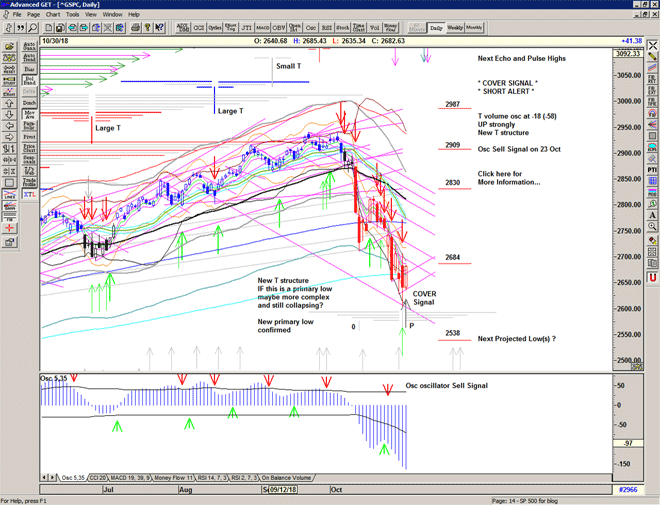
Task: Switch to the Weekly timeframe
Action: tap(454, 28)
